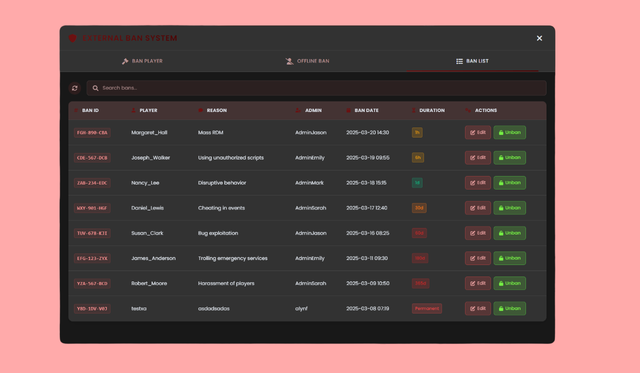Click the calendar icon beside Ban Date header
This screenshot has width=640, height=373.
[349, 111]
